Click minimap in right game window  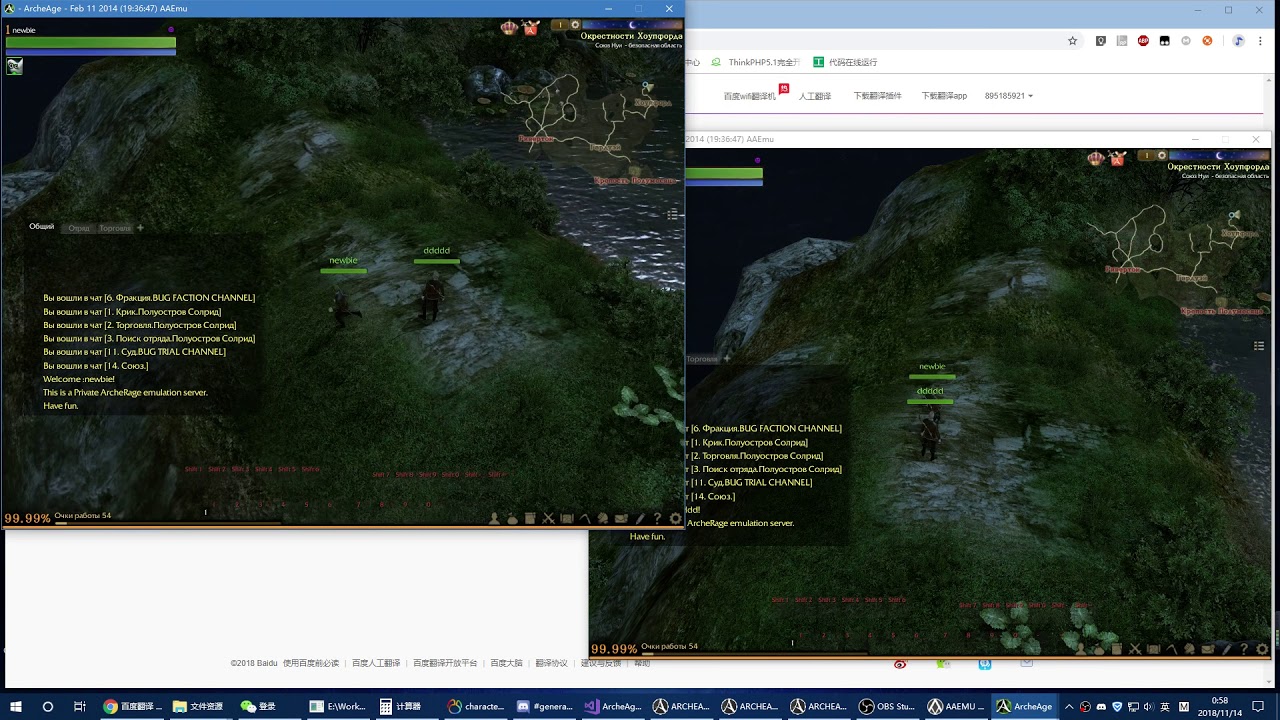[1182, 258]
